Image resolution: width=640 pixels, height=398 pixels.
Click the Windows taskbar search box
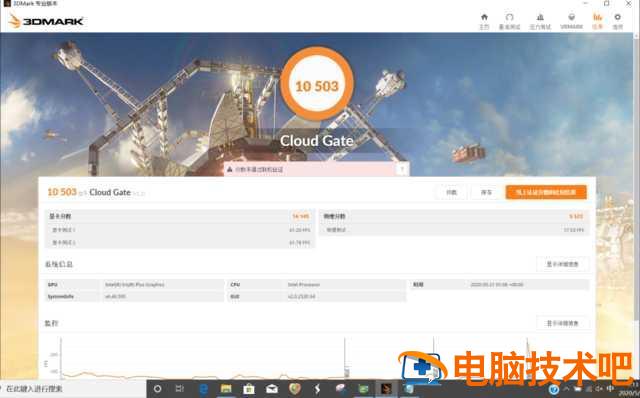[73, 389]
